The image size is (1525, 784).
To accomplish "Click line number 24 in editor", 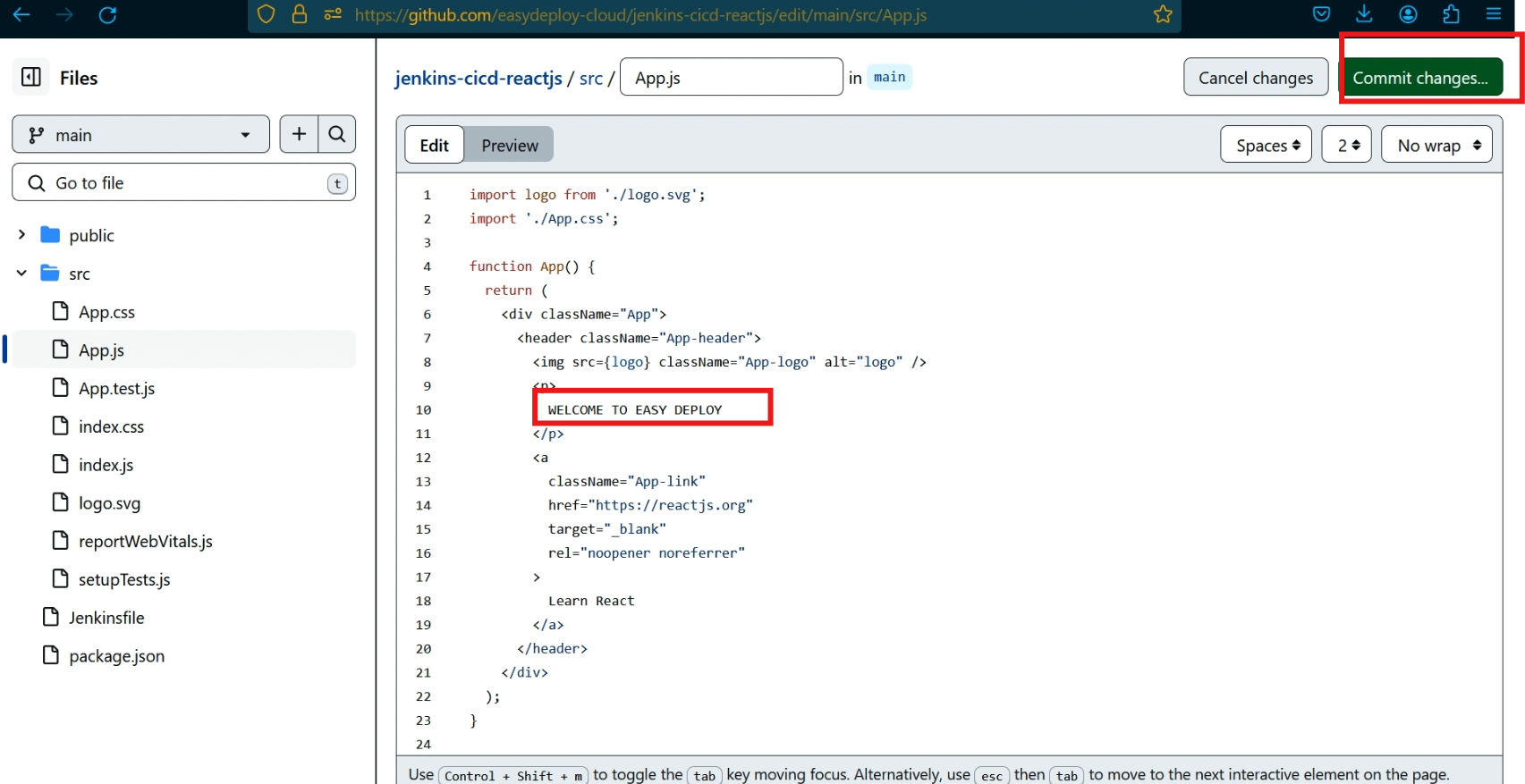I will click(423, 744).
